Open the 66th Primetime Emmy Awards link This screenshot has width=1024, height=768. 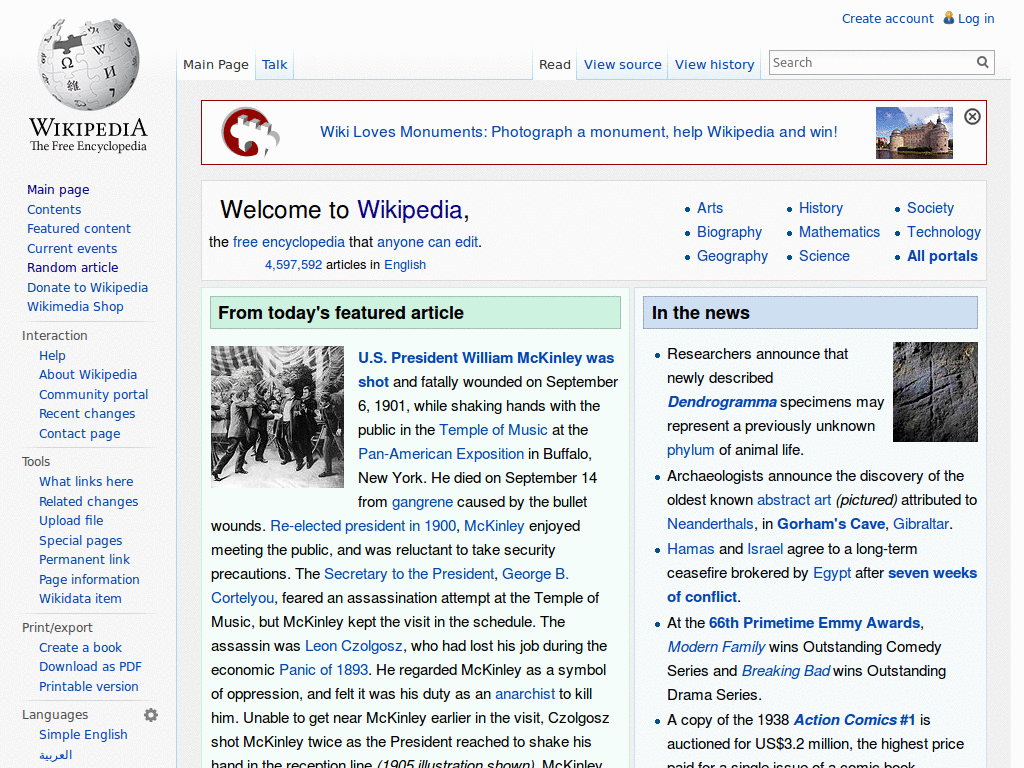[x=814, y=623]
